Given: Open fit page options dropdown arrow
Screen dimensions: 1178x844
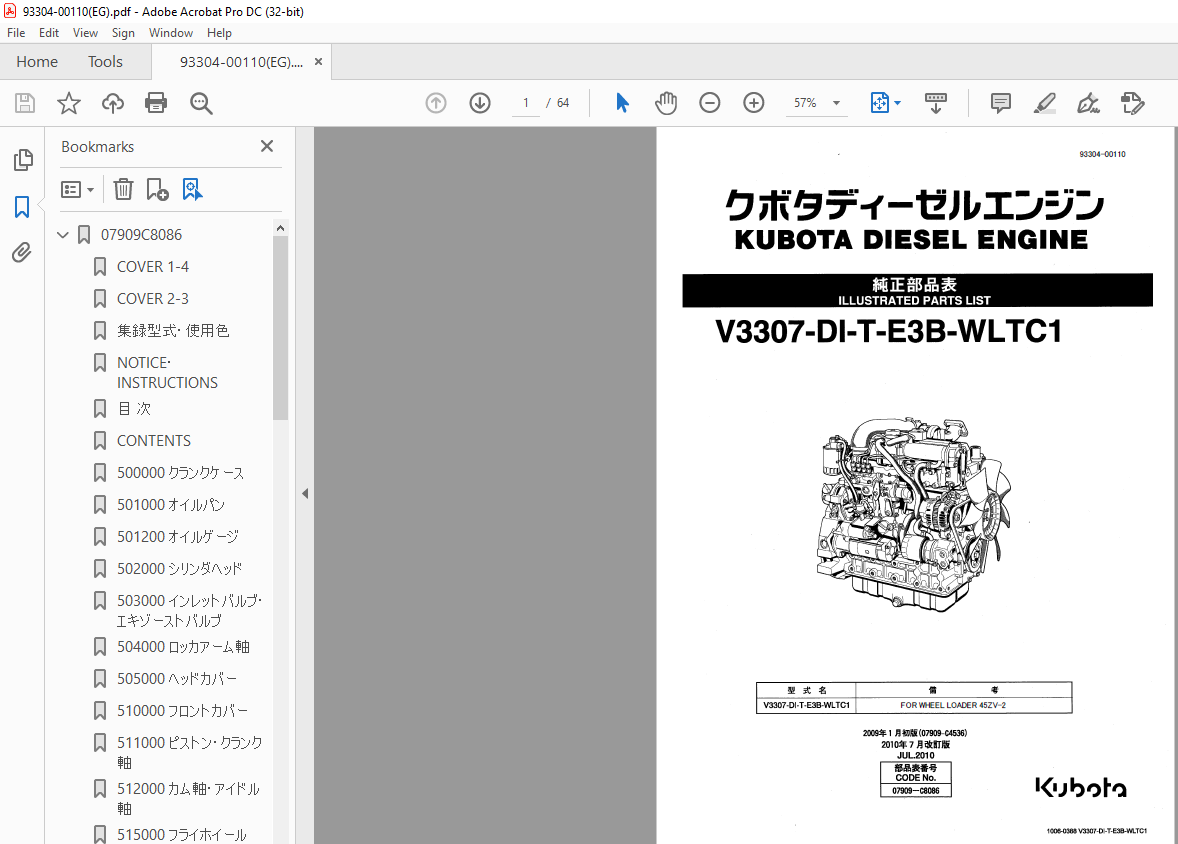Looking at the screenshot, I should tap(898, 103).
